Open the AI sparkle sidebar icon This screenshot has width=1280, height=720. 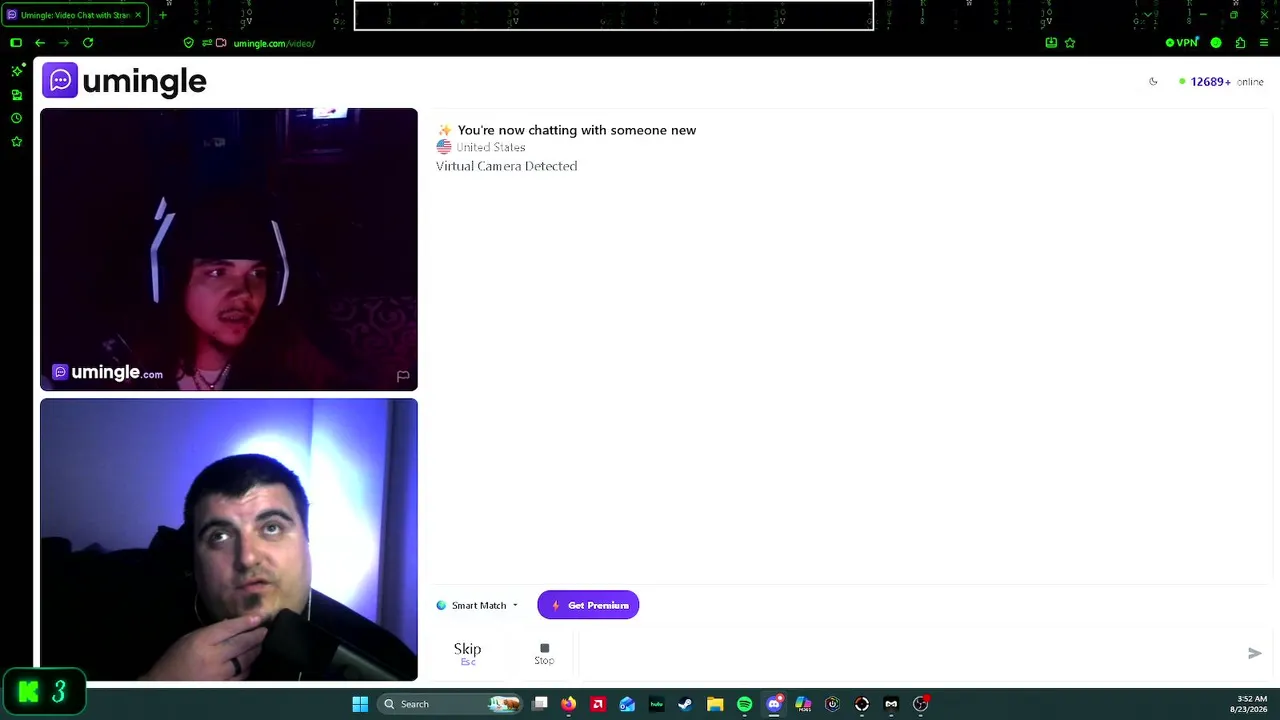pos(17,71)
